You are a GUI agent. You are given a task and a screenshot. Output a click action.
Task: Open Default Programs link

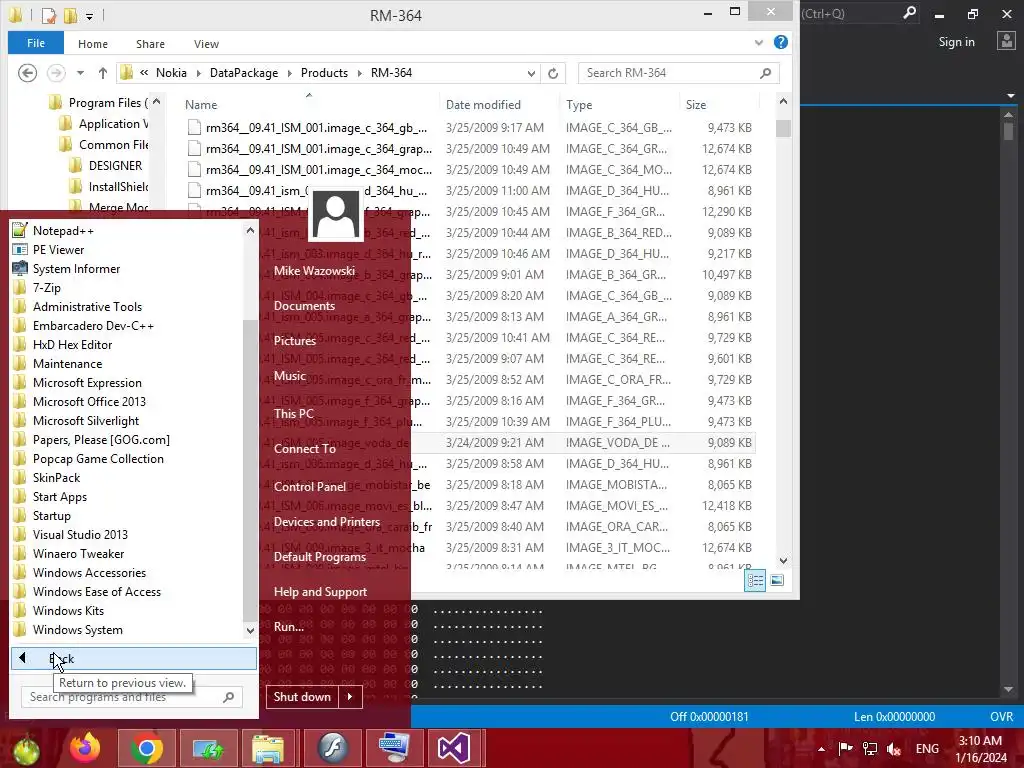tap(320, 556)
